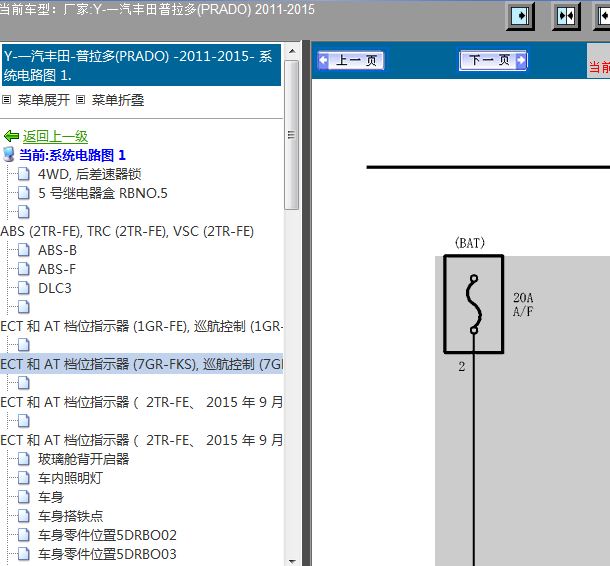The width and height of the screenshot is (610, 566).
Task: Click page icon beside 车身零件位置5DRBO03
Action: pyautogui.click(x=24, y=555)
